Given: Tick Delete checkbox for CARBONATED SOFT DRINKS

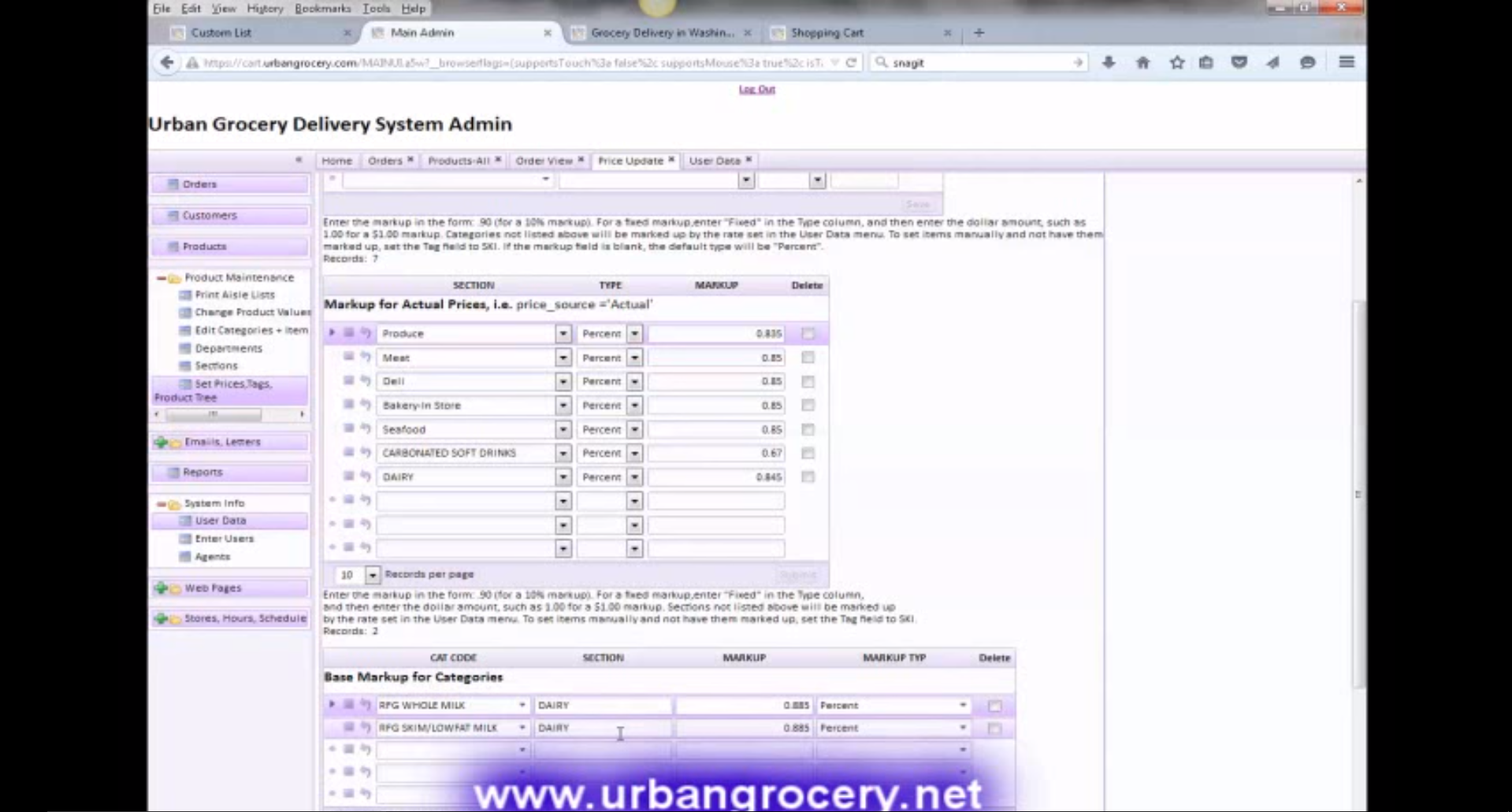Looking at the screenshot, I should [x=808, y=453].
